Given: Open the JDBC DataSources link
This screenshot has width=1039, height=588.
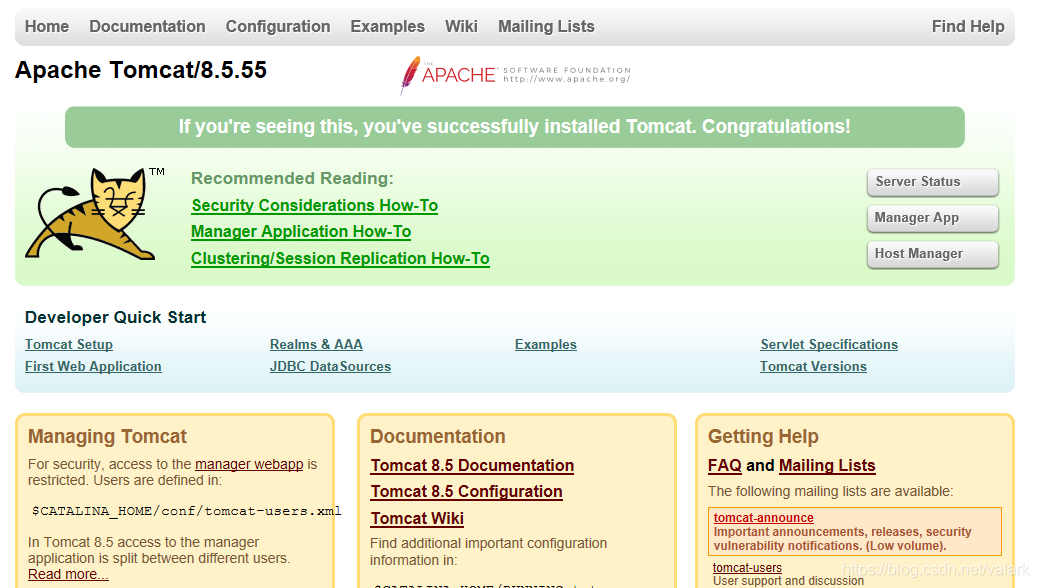Looking at the screenshot, I should (x=330, y=367).
